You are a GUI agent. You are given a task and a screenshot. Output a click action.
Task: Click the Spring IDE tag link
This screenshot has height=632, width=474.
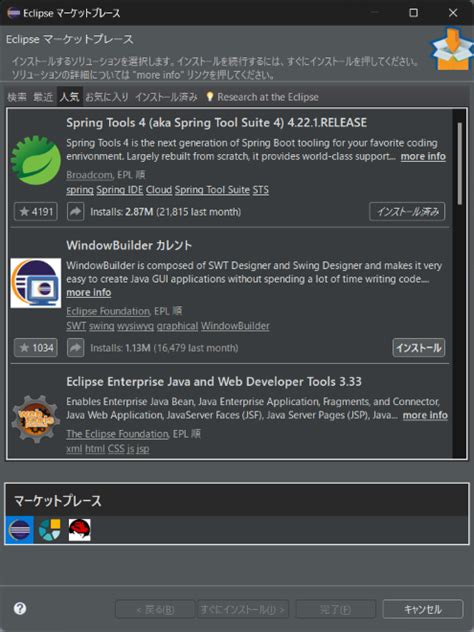[120, 190]
